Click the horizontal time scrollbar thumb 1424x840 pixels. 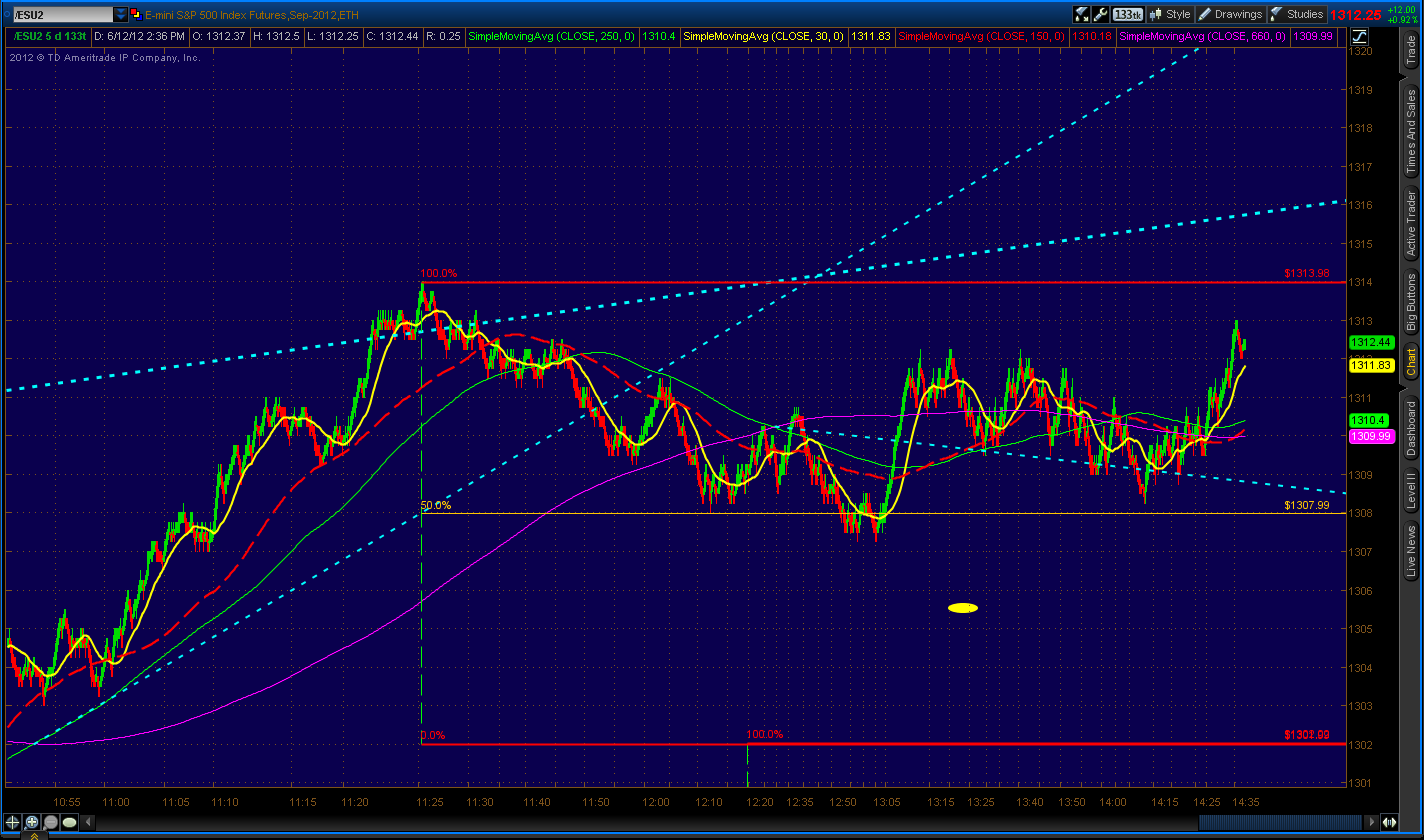coord(1279,822)
